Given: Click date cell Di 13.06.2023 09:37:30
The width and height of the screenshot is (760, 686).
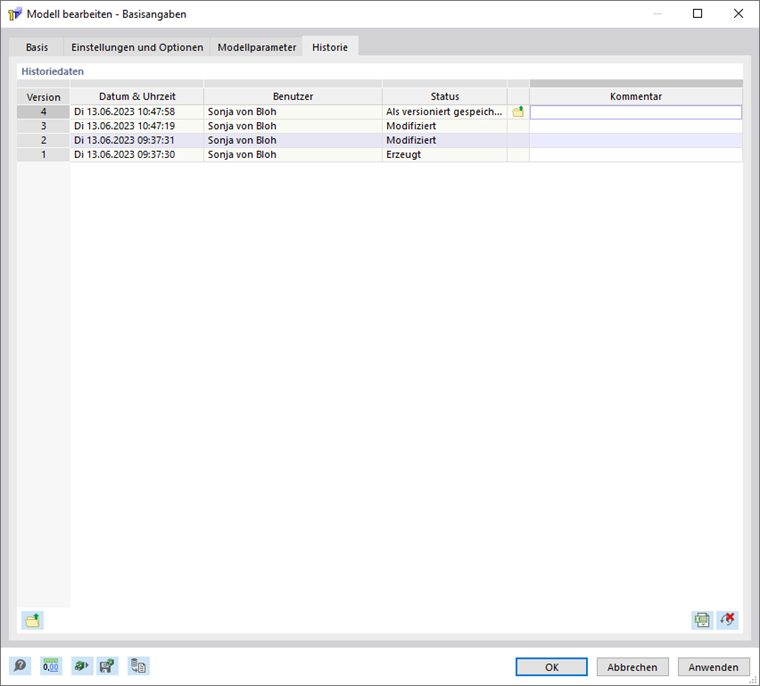Looking at the screenshot, I should 137,155.
